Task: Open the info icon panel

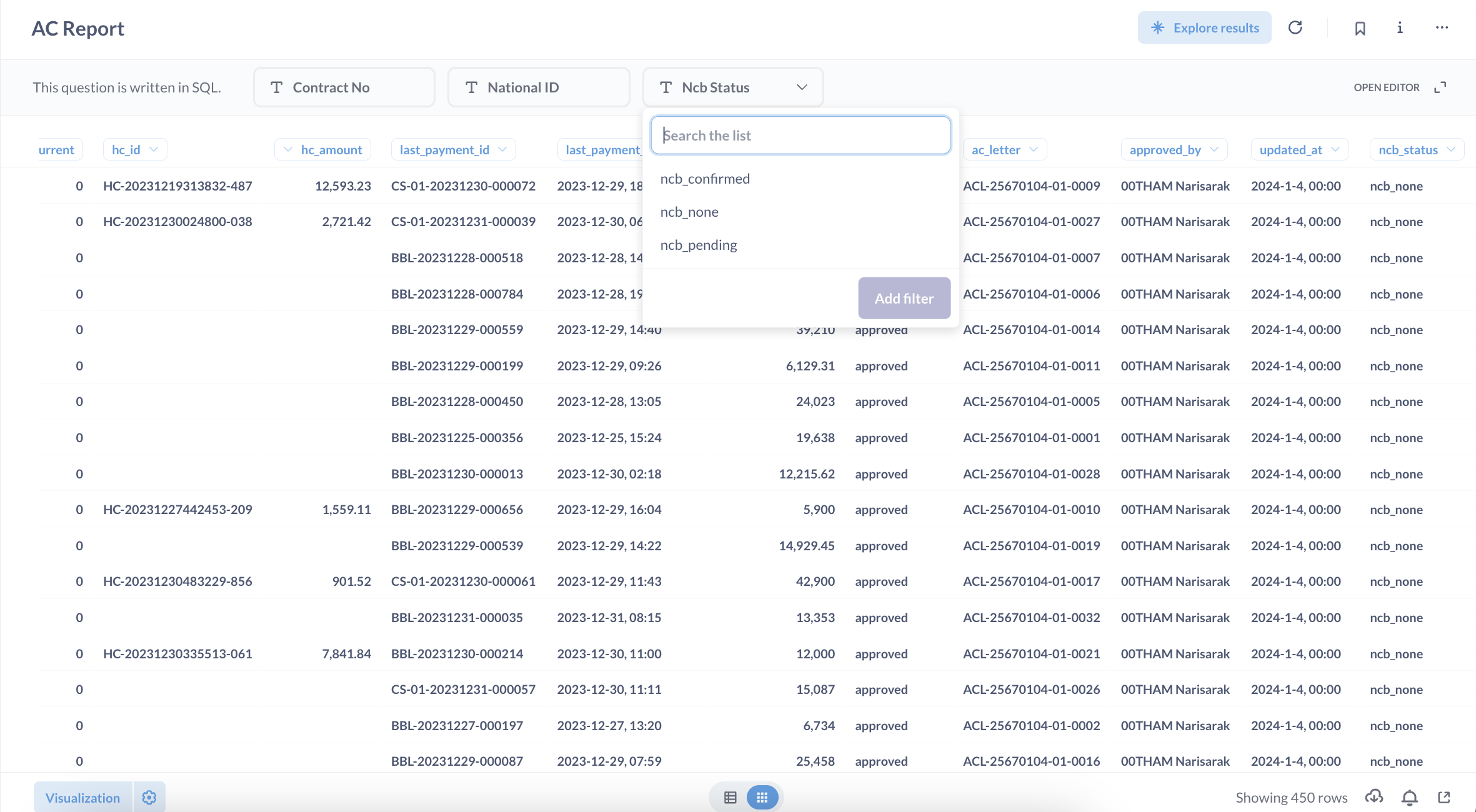Action: 1400,27
